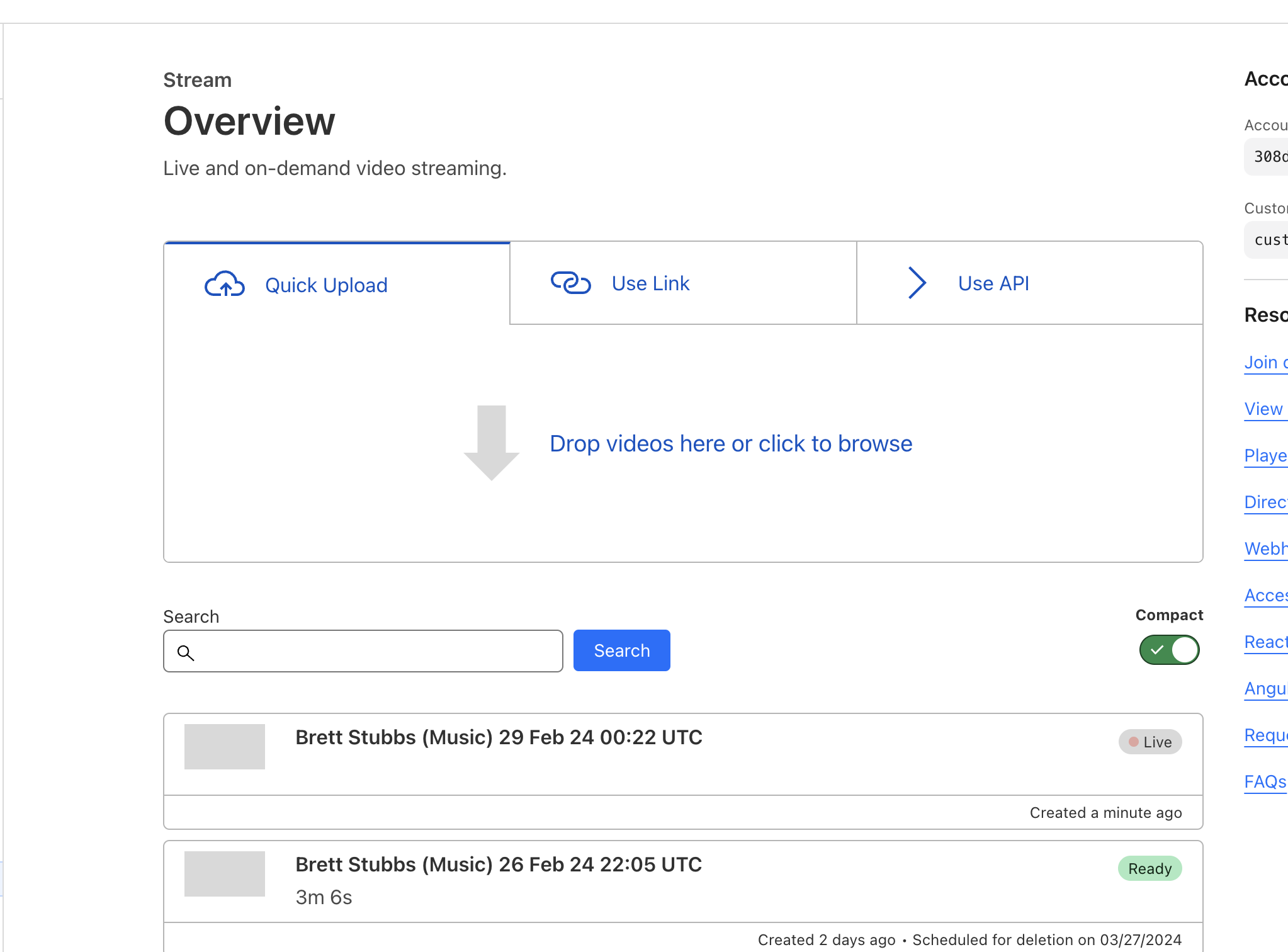Open thumbnail of 29 Feb live video
1288x952 pixels.
(x=225, y=747)
